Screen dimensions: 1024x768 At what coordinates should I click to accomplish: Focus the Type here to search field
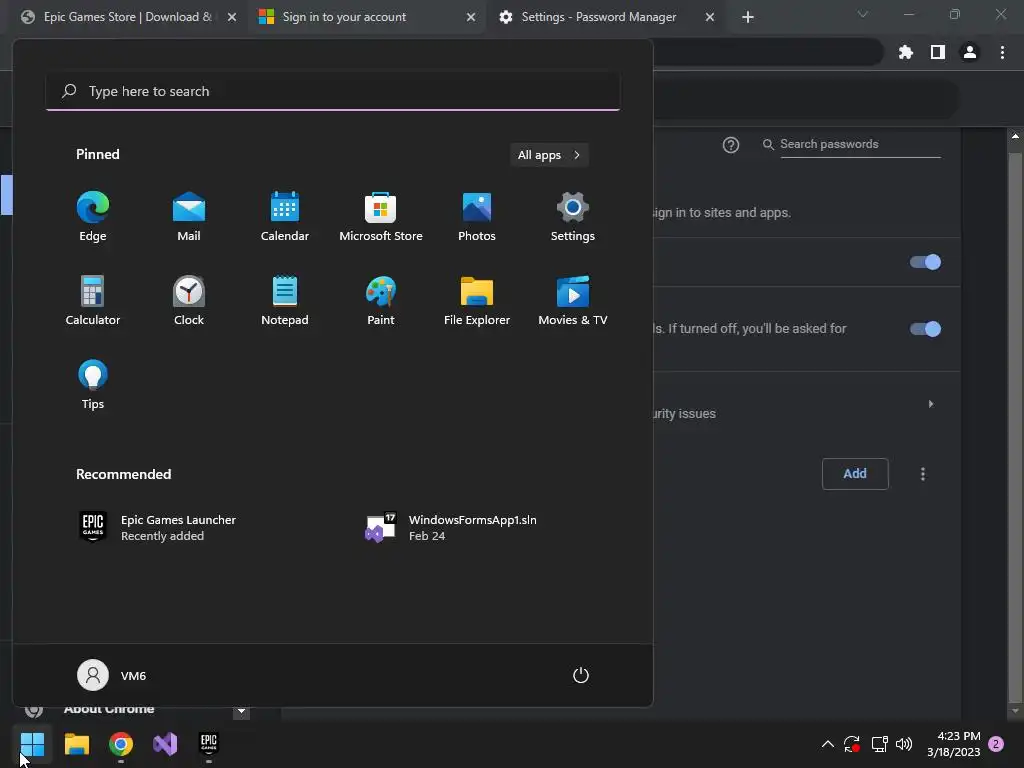click(x=333, y=91)
